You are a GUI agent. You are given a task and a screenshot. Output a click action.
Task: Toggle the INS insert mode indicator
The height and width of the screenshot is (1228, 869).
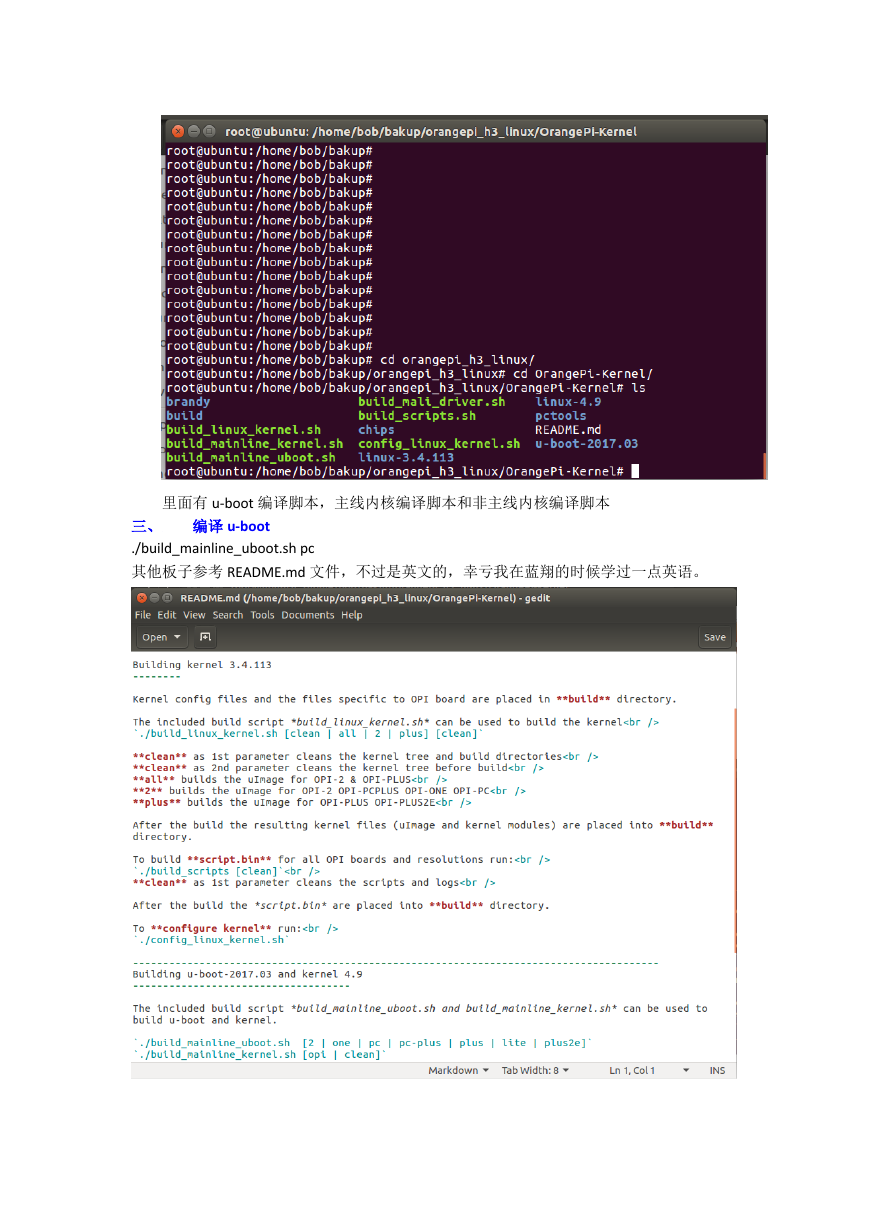click(717, 1070)
